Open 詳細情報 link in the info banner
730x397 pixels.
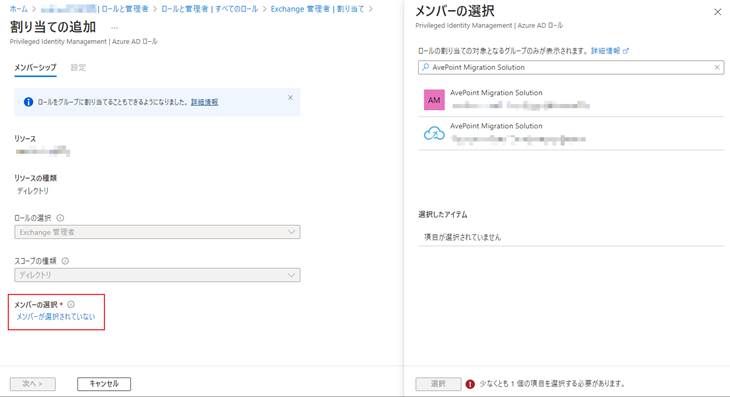(204, 102)
